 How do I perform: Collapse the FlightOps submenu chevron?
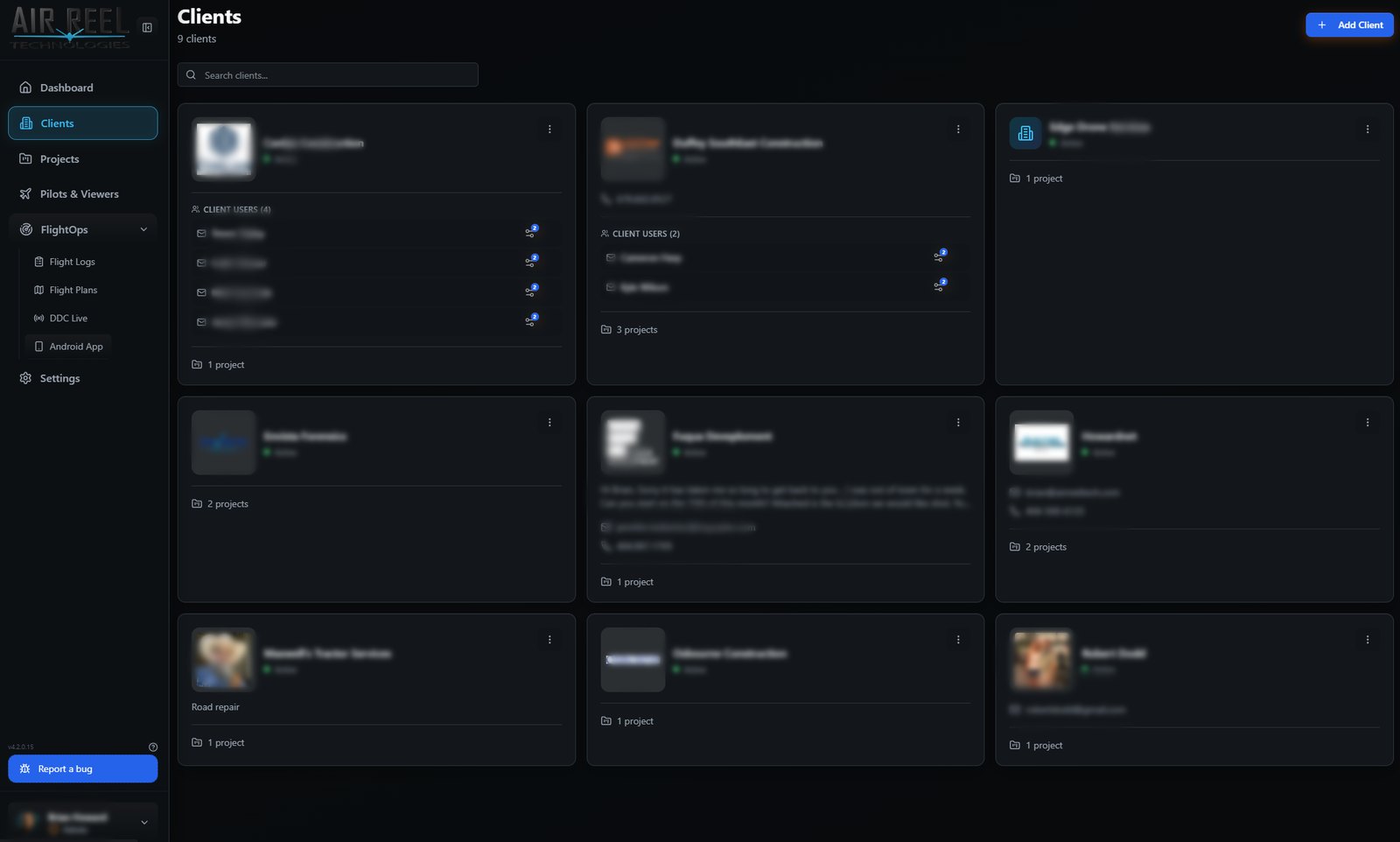143,230
